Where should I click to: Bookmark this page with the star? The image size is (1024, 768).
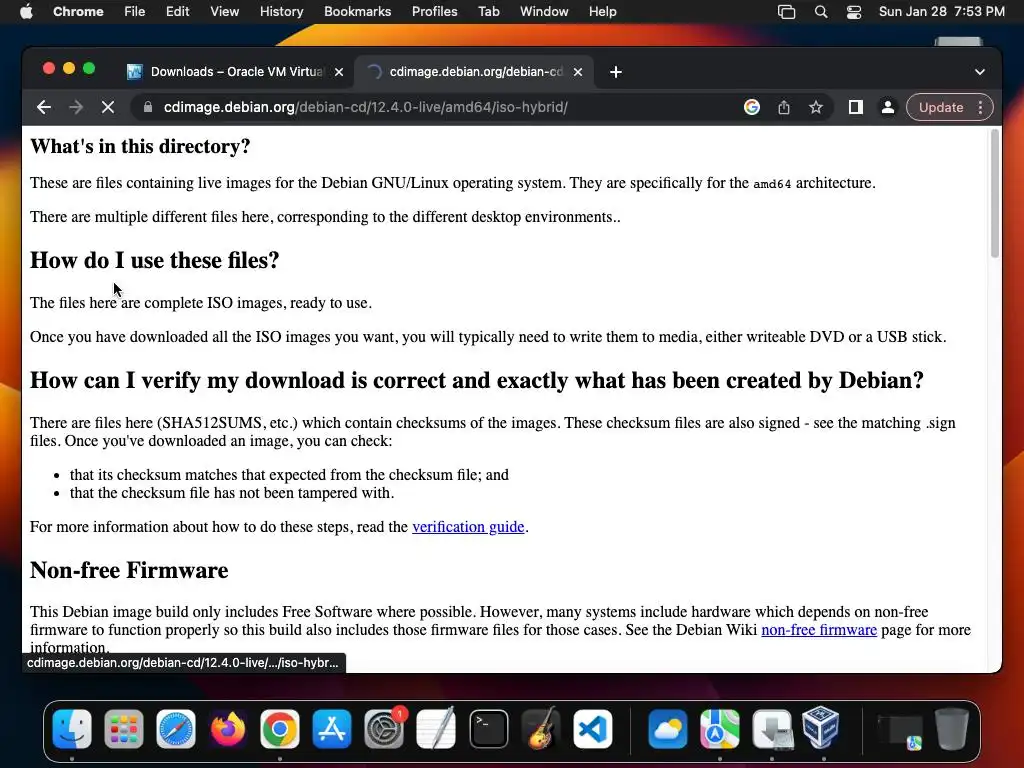816,107
